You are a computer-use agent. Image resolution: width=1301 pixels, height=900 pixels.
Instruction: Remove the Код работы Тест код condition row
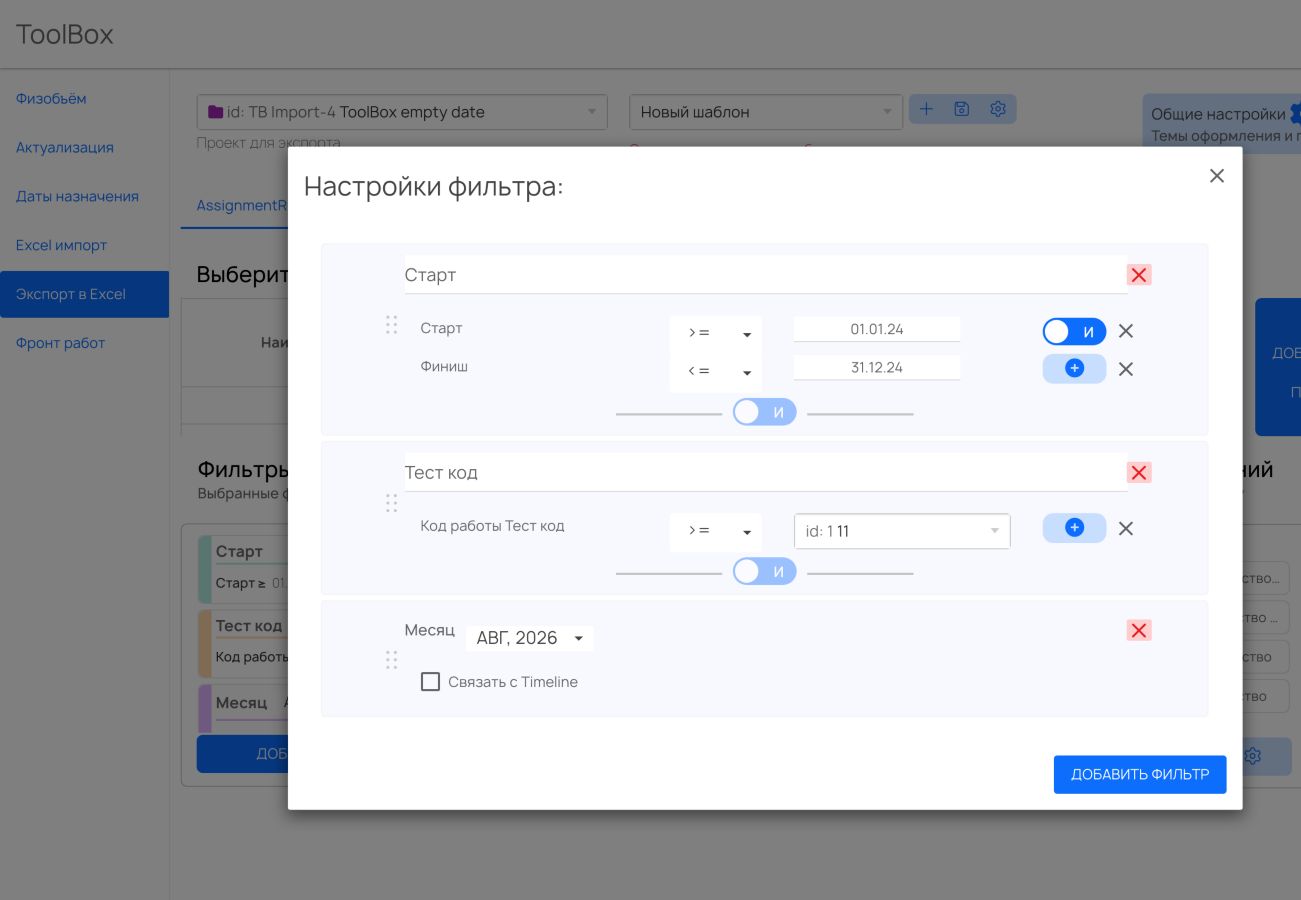pos(1125,529)
